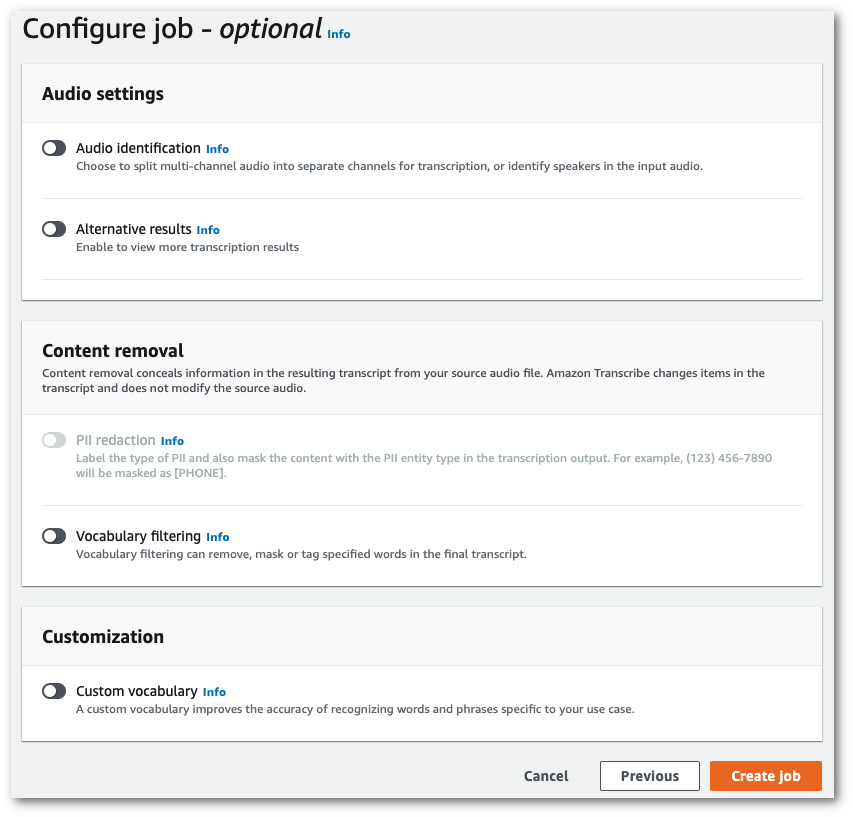Open Info next to Configure job heading
Viewport: 853px width, 817px height.
click(338, 34)
